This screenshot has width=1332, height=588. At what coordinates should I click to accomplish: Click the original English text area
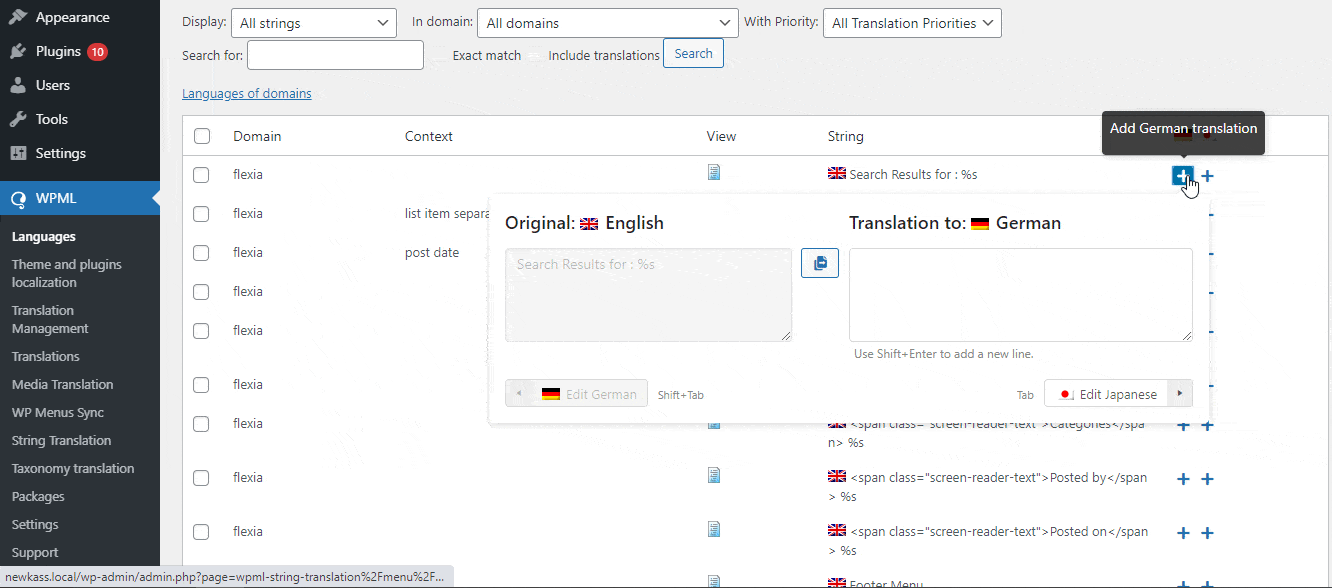point(648,295)
